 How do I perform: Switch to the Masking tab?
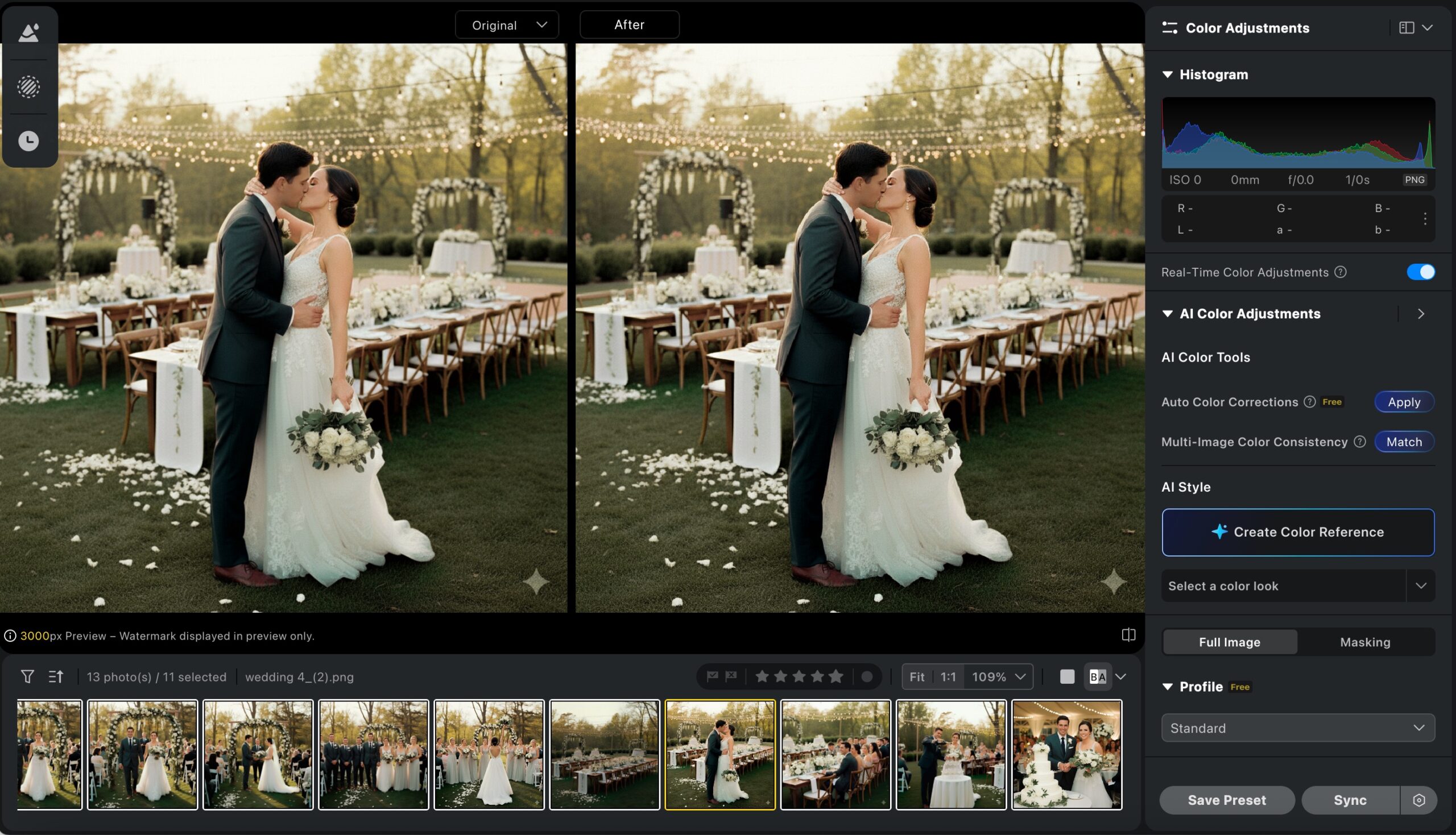[1366, 642]
